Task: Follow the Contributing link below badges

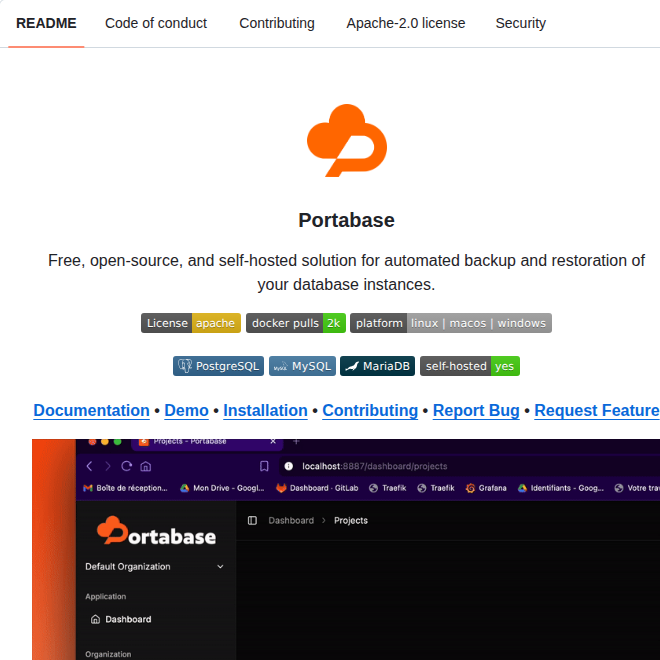Action: [370, 410]
